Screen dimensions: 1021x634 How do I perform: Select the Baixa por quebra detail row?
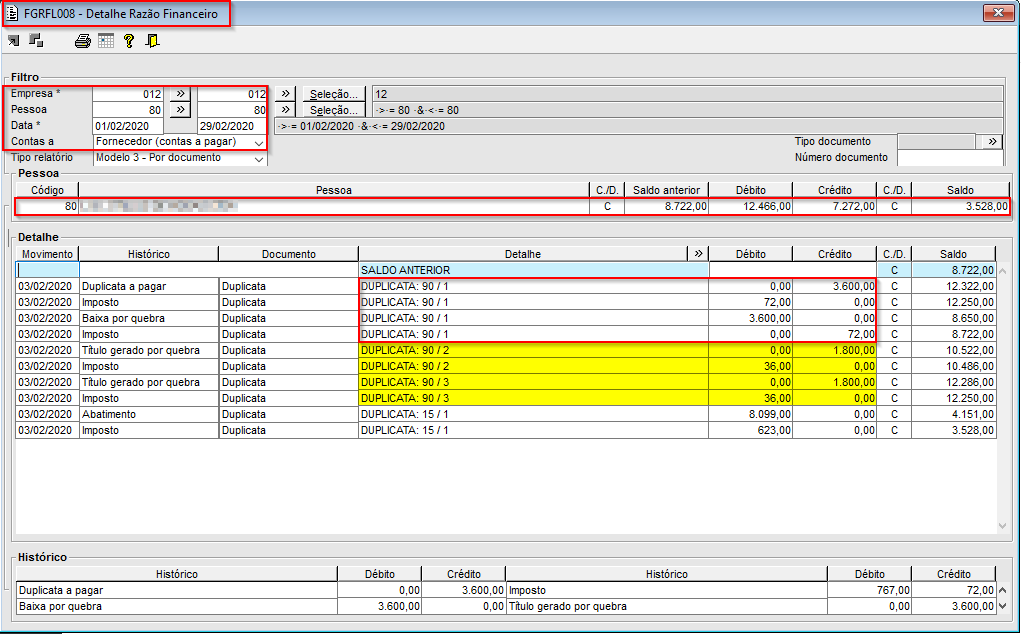pos(505,318)
